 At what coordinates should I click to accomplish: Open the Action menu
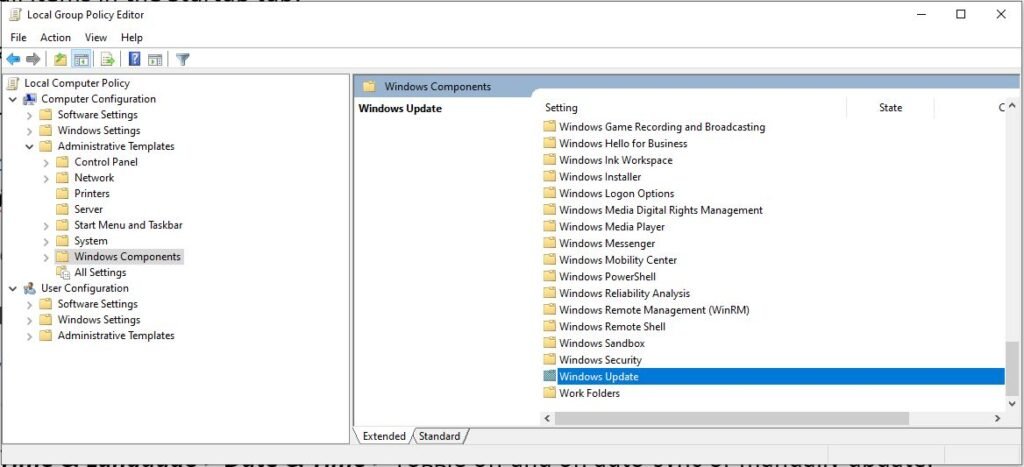tap(55, 38)
